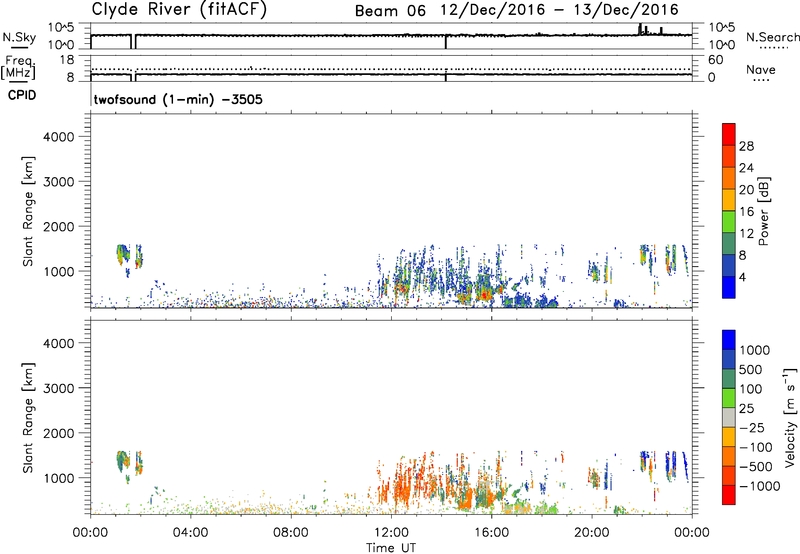Screen dimensions: 800x554
Task: Click the 20:00 time tick label
Action: tap(592, 533)
